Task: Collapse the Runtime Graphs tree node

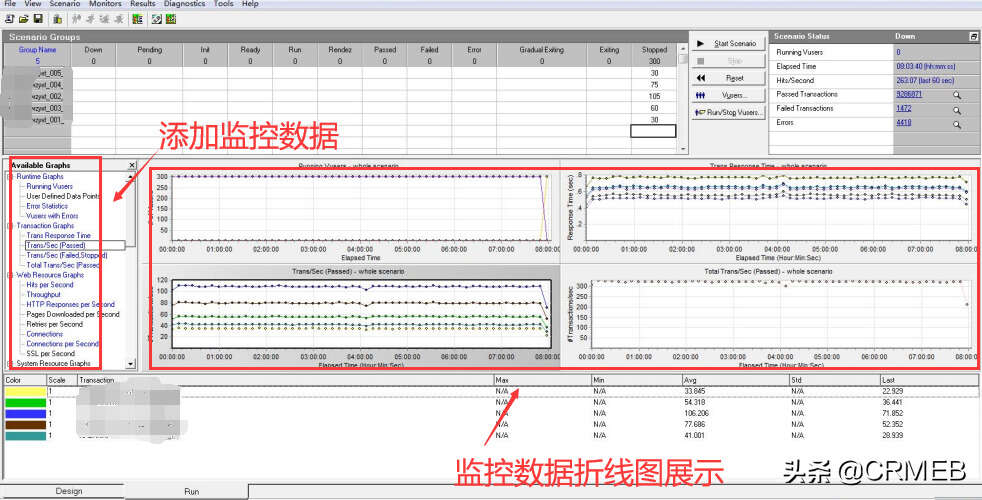Action: tap(10, 177)
